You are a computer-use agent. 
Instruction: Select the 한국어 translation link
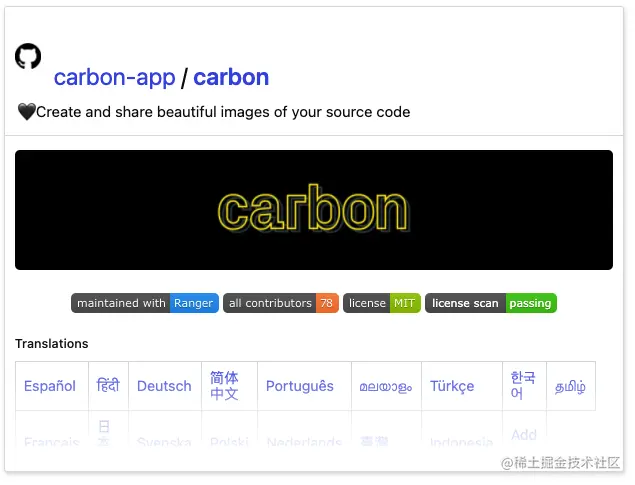coord(523,385)
